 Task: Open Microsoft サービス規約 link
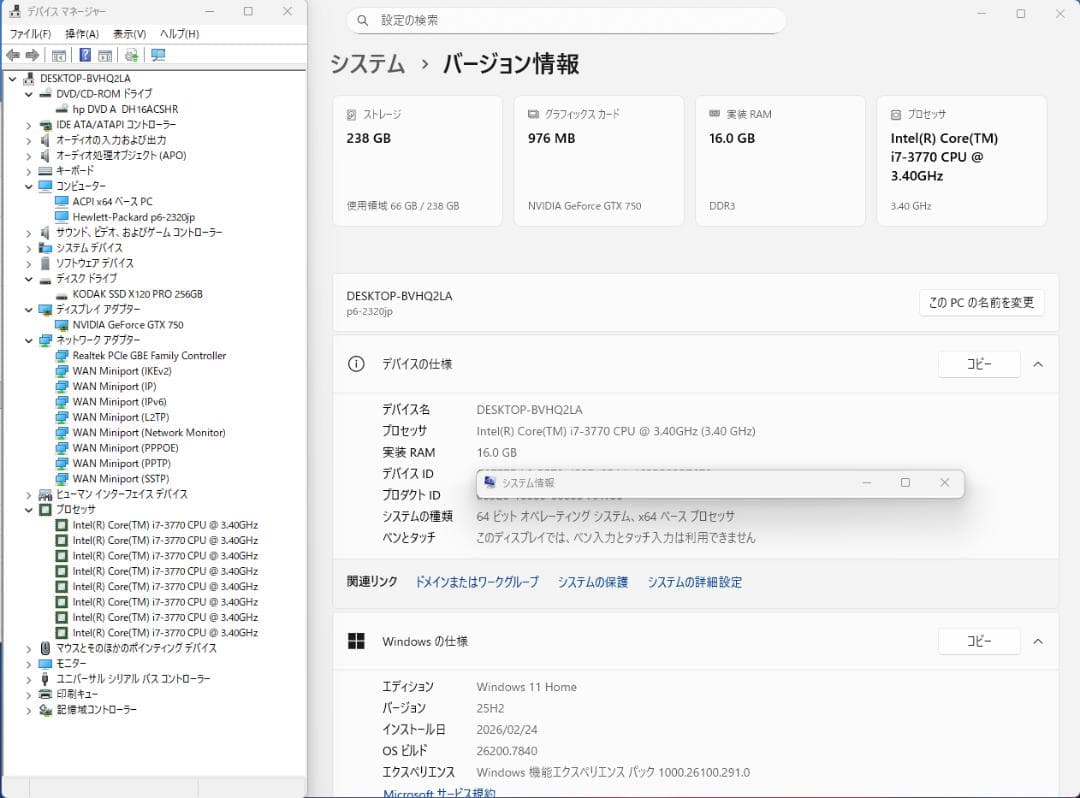pos(439,792)
